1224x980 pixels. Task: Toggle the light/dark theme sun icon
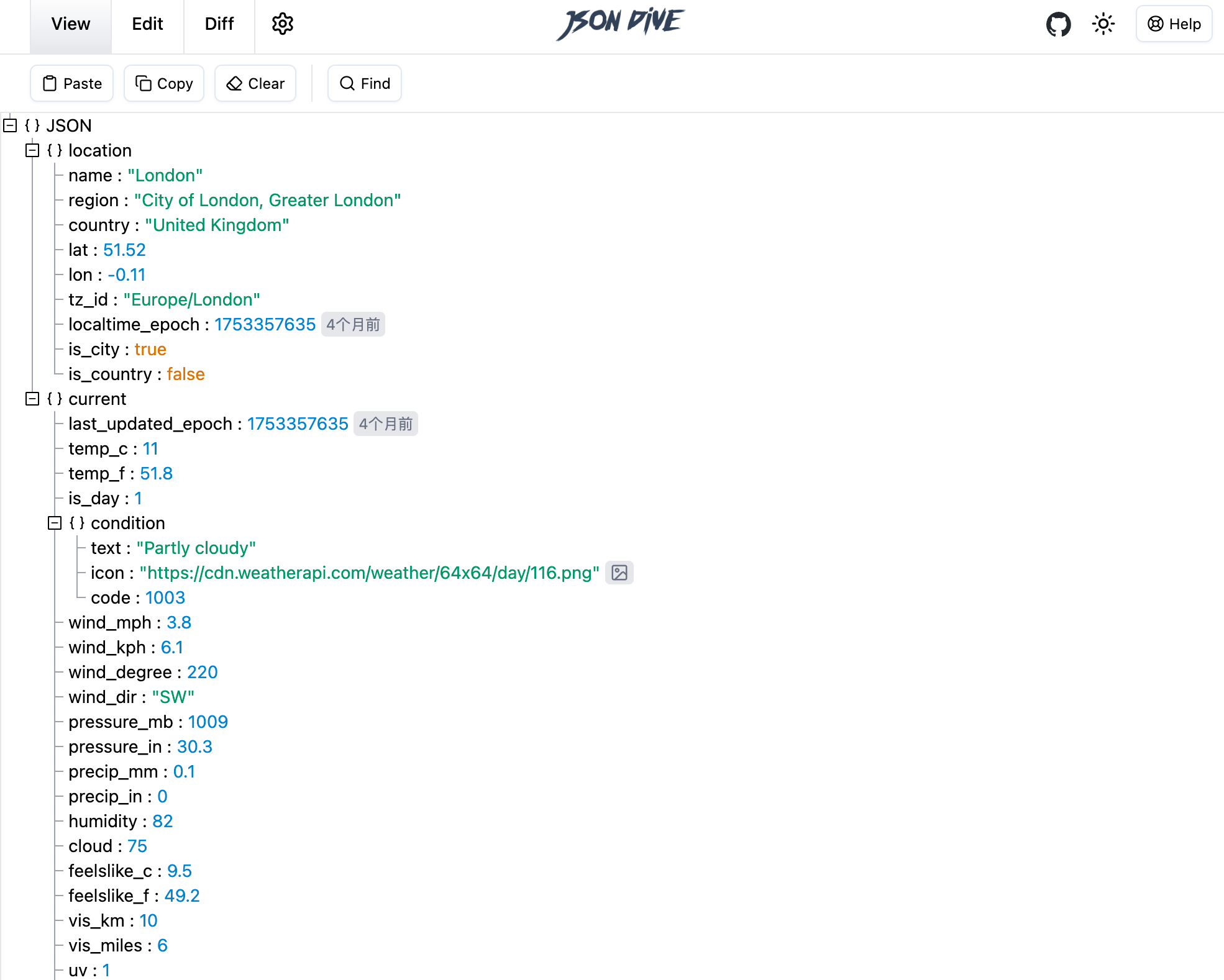[1103, 24]
